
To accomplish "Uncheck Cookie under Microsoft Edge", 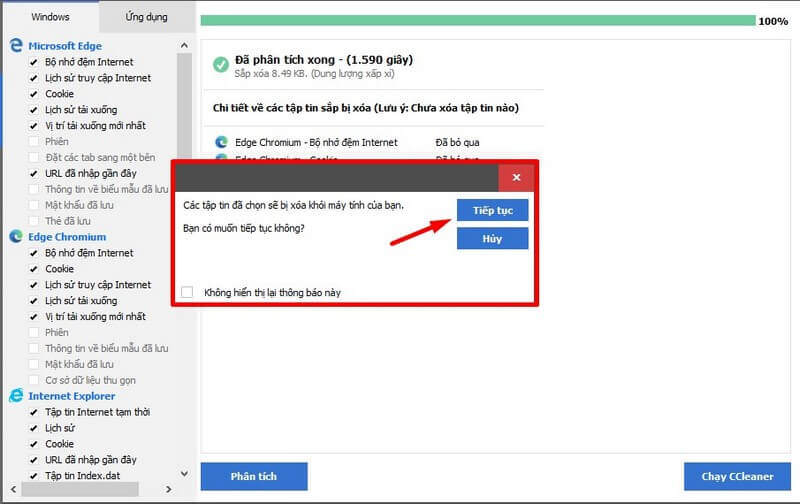I will 35,94.
